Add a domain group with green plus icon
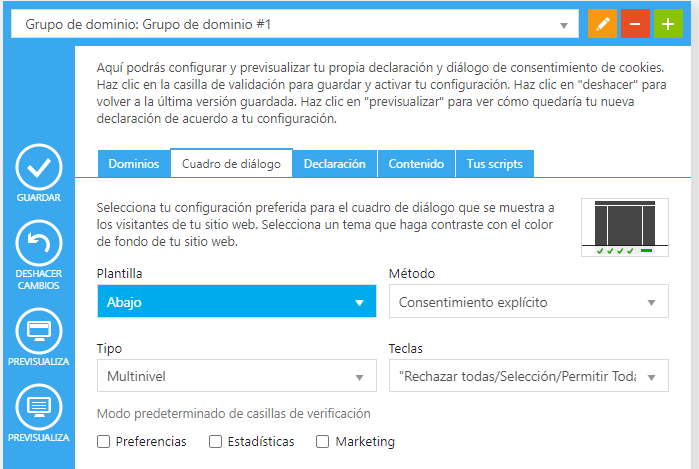The image size is (699, 469). pyautogui.click(x=668, y=24)
